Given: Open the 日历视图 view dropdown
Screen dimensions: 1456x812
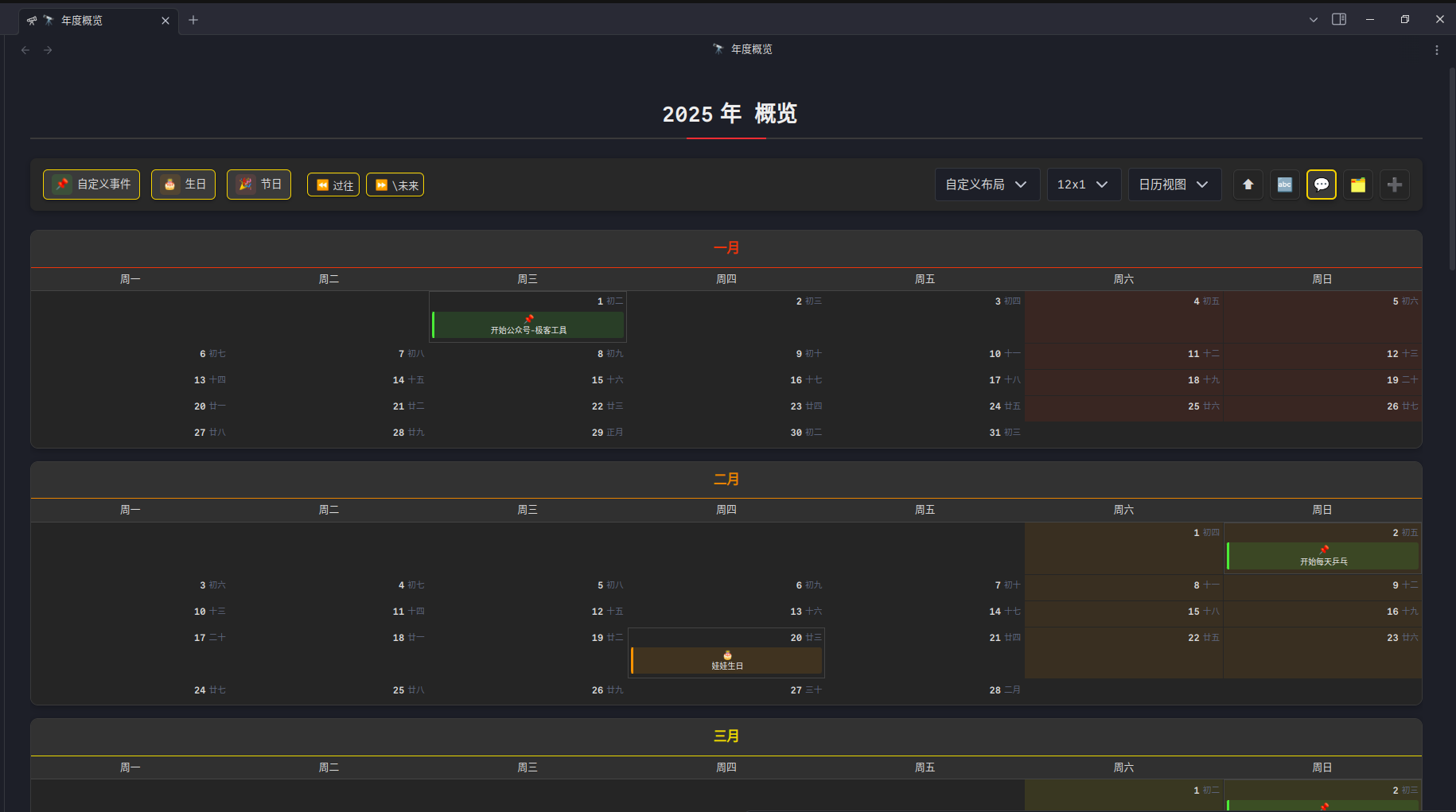Looking at the screenshot, I should (1174, 185).
